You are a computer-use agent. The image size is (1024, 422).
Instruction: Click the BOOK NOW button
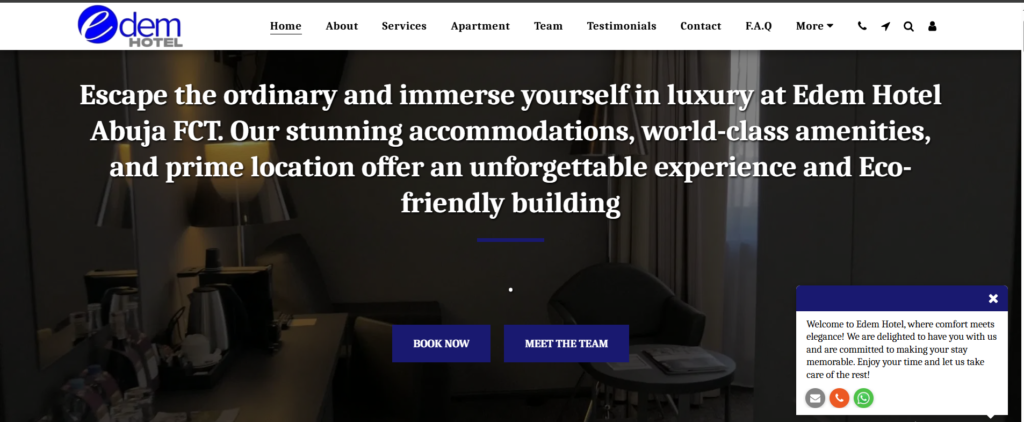pos(441,344)
